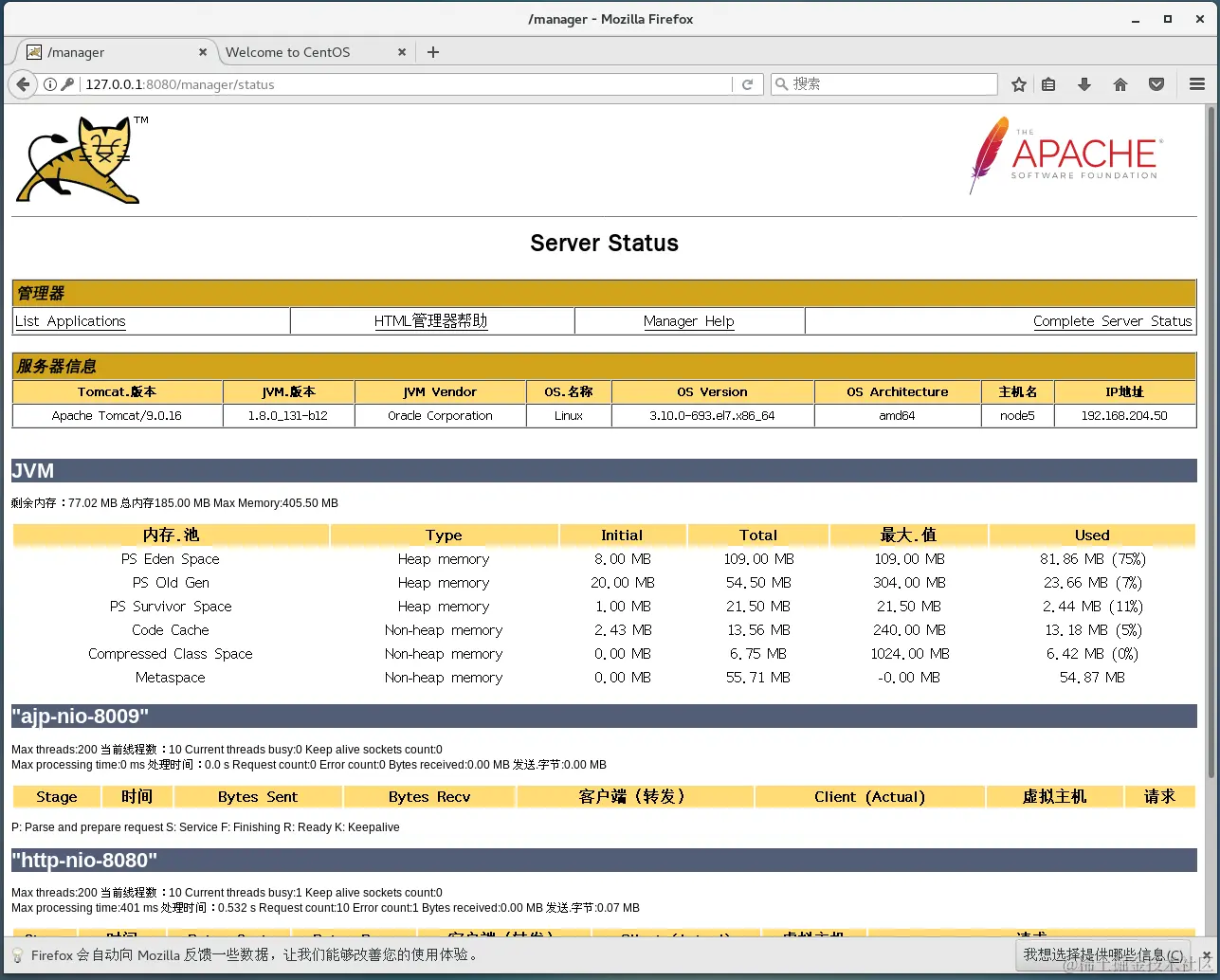This screenshot has width=1220, height=980.
Task: Click the "http-nio-8080" section heading
Action: (604, 861)
